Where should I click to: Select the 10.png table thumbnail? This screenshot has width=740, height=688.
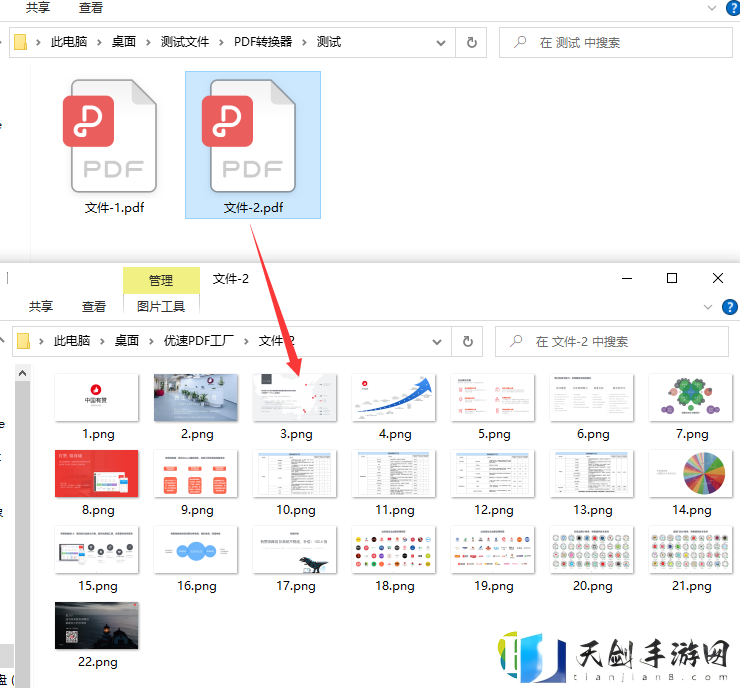pos(295,473)
